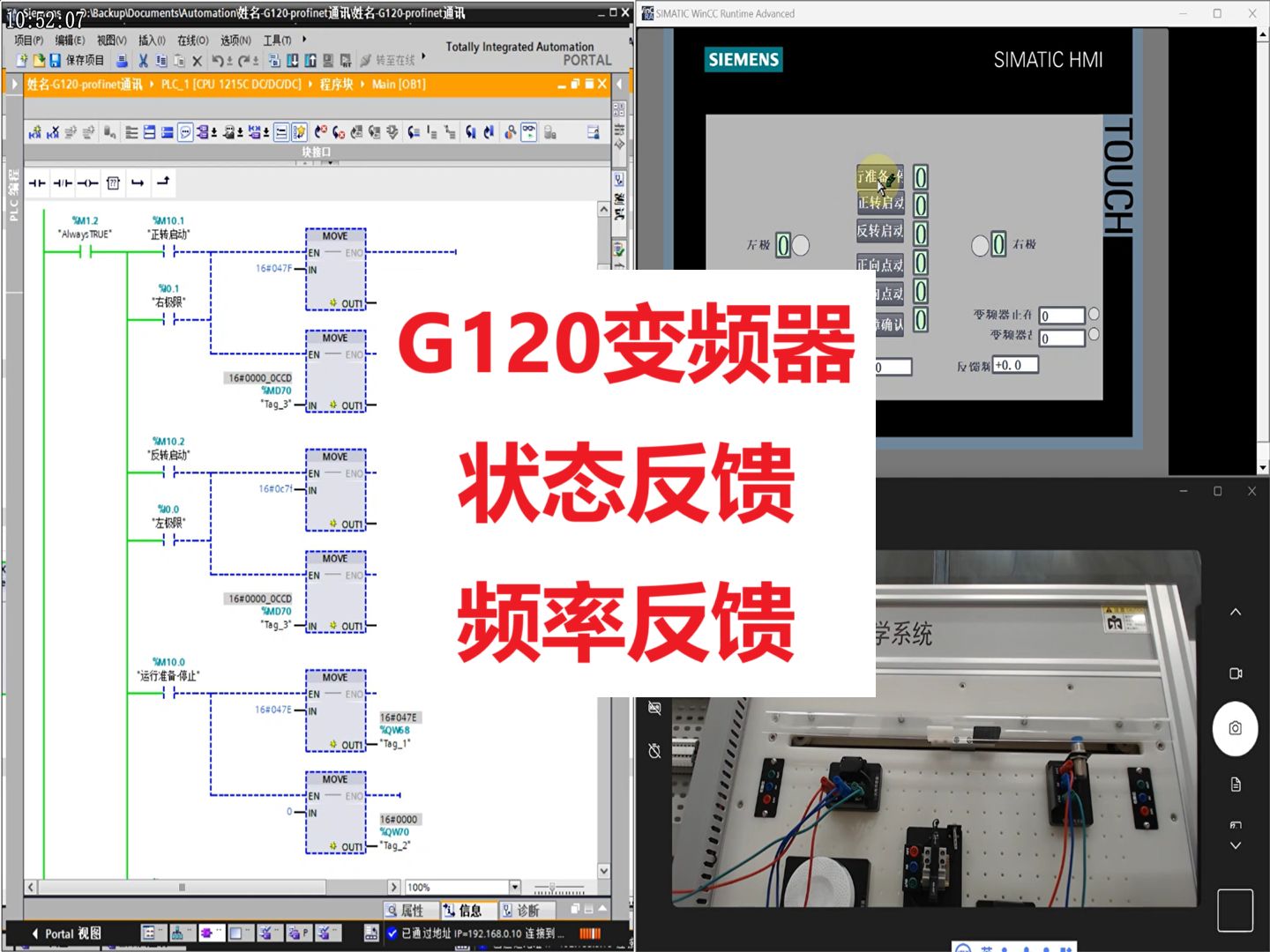Insert an empty box instruction
Image resolution: width=1270 pixels, height=952 pixels.
pos(113,183)
